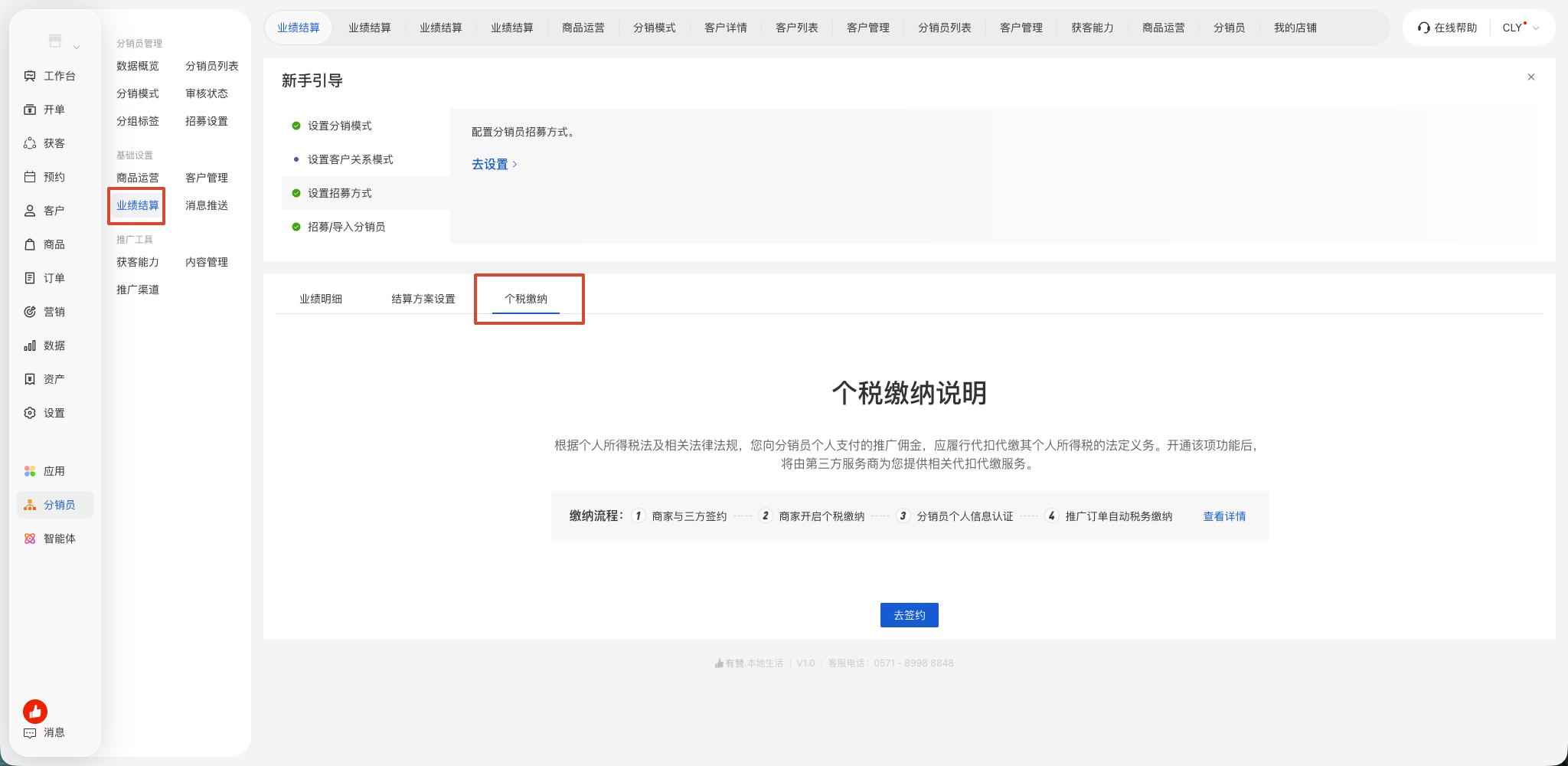The image size is (1568, 766).
Task: Select the 个税缴纳 tab
Action: coord(526,299)
